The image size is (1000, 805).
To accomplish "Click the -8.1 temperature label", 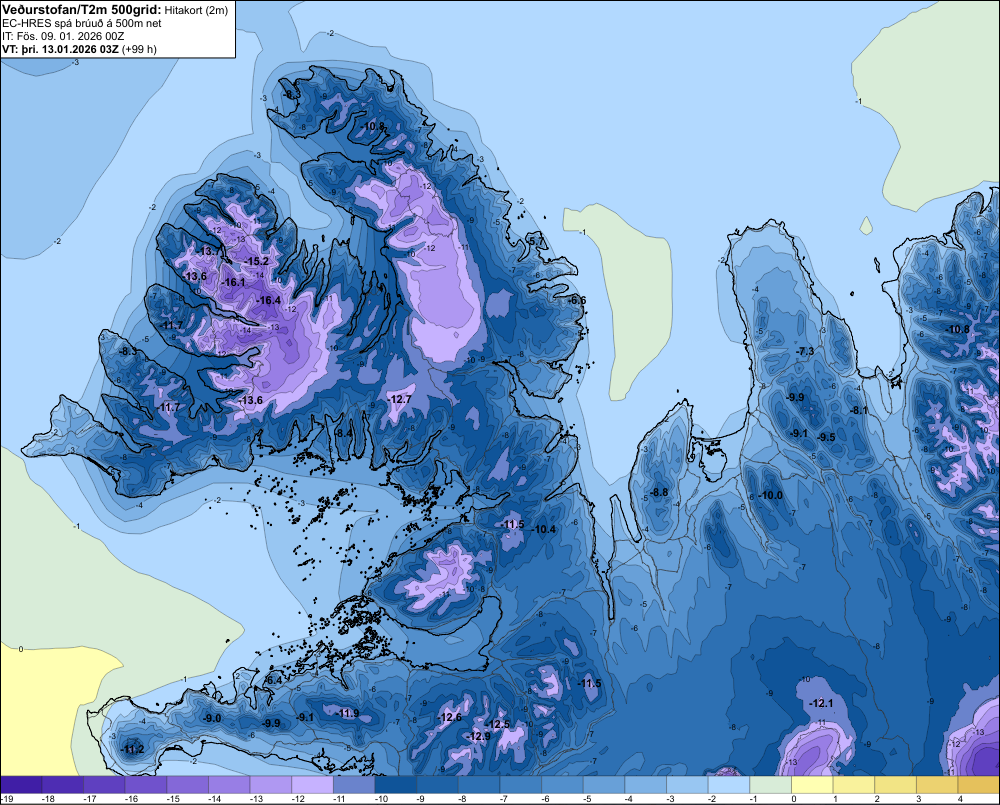I will point(859,410).
